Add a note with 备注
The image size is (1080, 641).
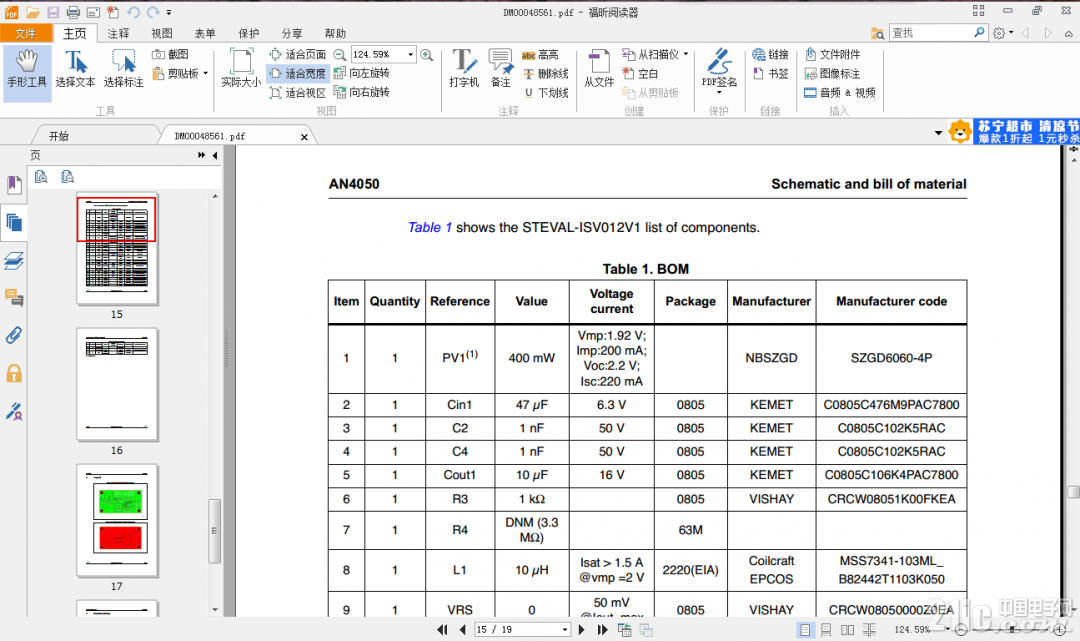(501, 69)
